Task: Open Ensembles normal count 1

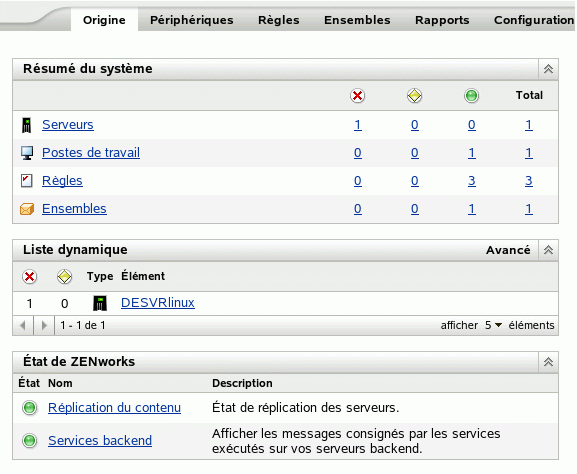Action: (x=472, y=209)
